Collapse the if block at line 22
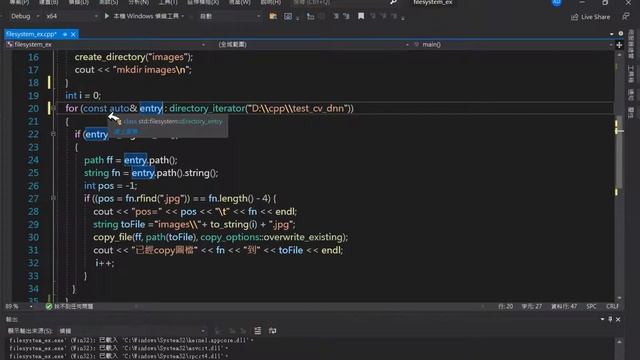The height and width of the screenshot is (360, 640). tap(53, 134)
